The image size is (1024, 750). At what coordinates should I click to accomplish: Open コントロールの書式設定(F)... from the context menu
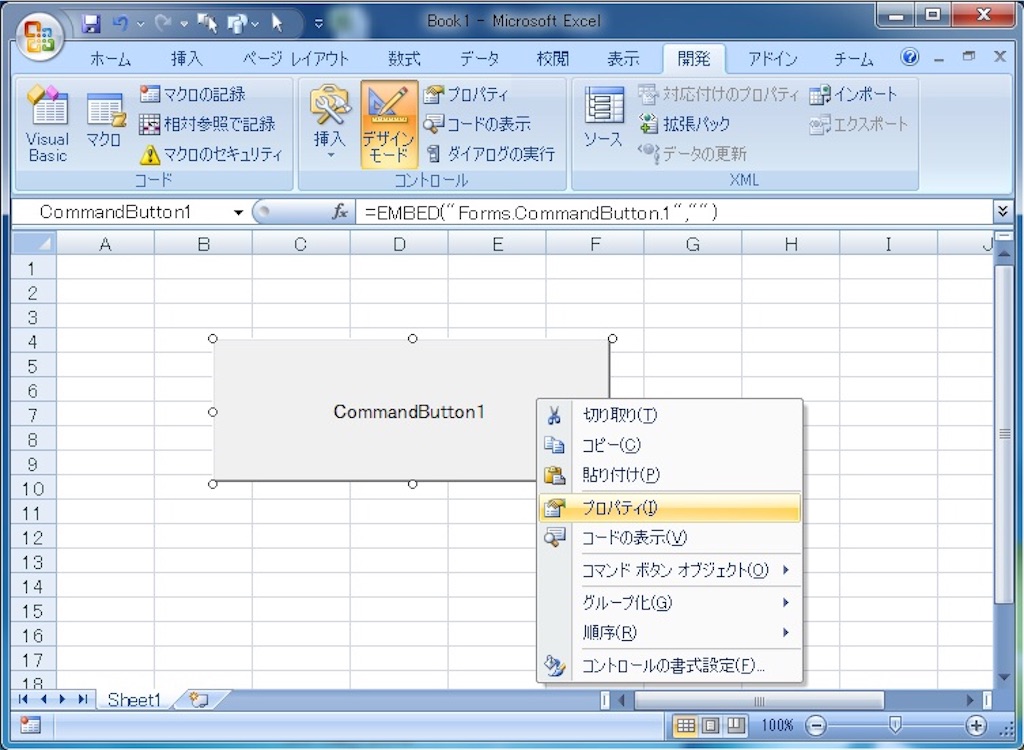670,666
